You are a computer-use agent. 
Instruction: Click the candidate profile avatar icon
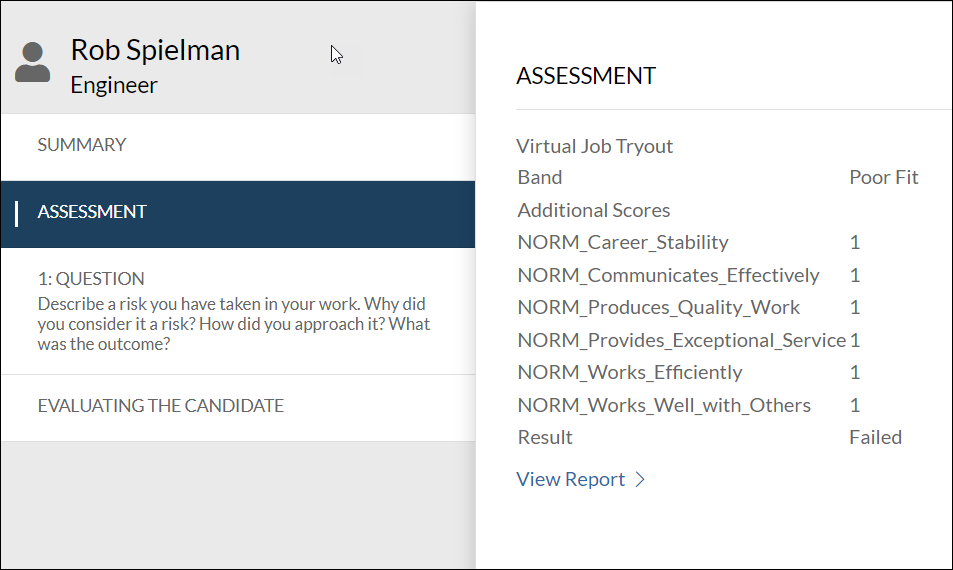pyautogui.click(x=33, y=63)
